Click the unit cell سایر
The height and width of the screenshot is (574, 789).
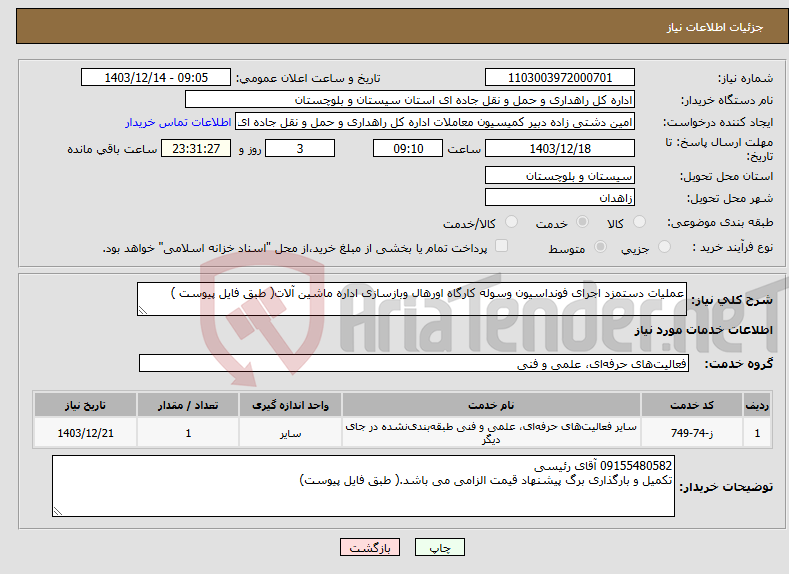pyautogui.click(x=290, y=433)
